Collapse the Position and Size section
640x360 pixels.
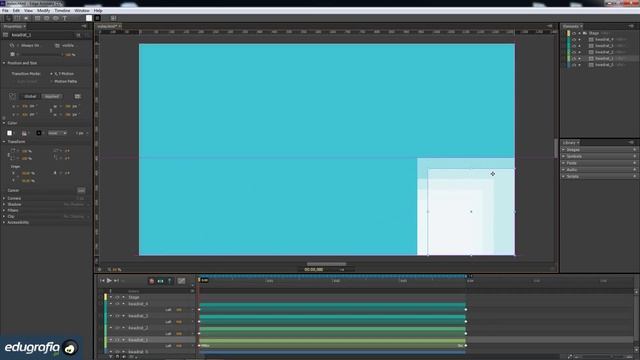point(4,63)
